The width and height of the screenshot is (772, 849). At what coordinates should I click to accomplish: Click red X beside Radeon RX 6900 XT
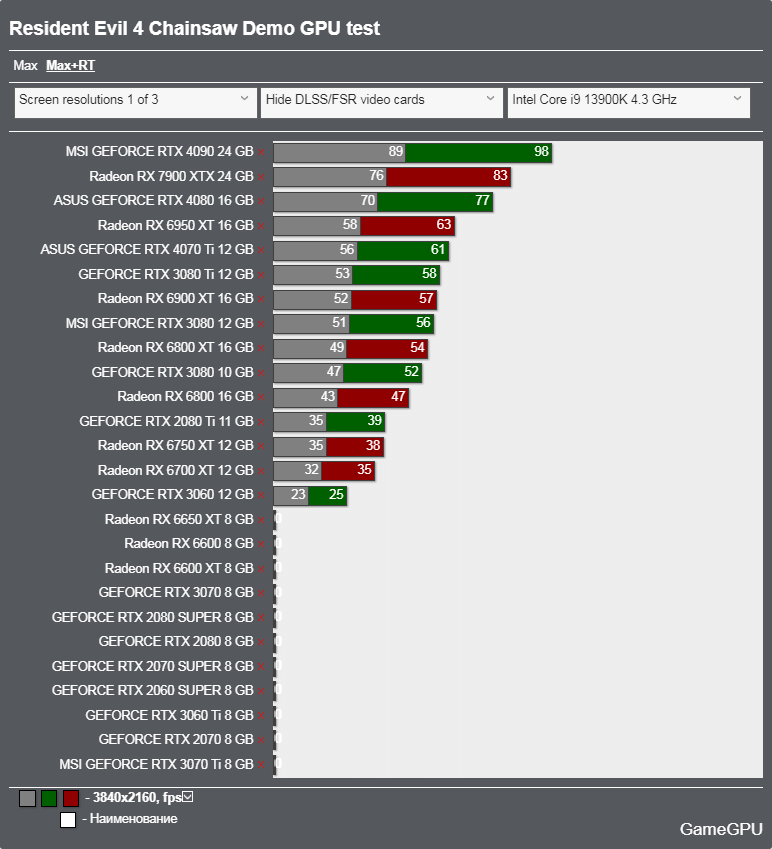(261, 299)
